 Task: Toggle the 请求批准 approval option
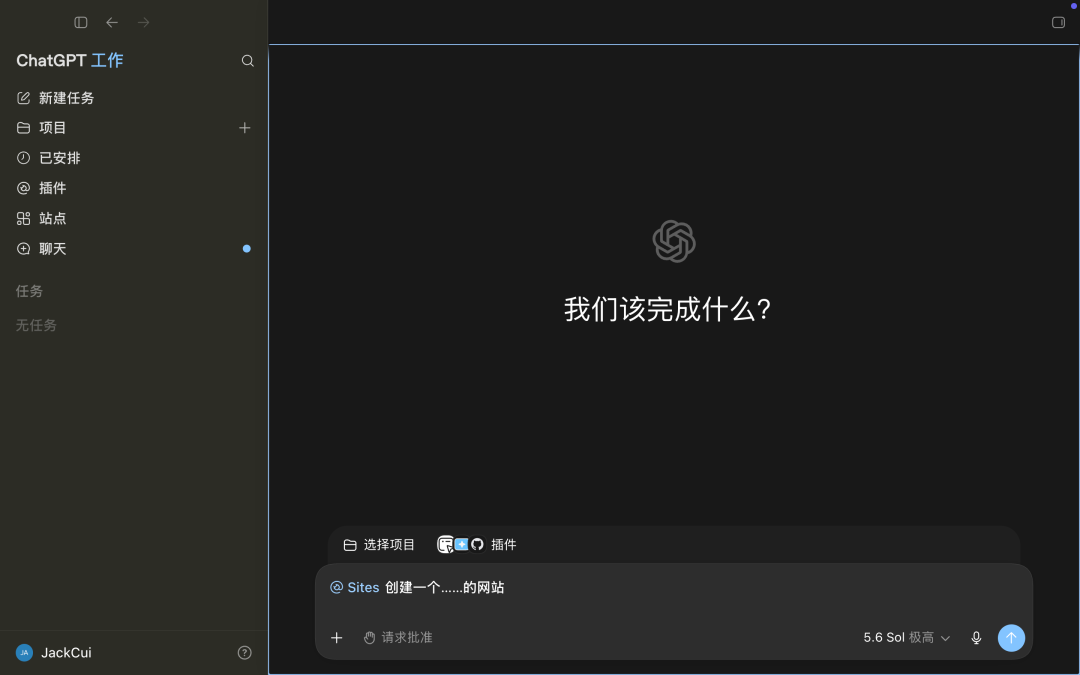click(x=398, y=638)
